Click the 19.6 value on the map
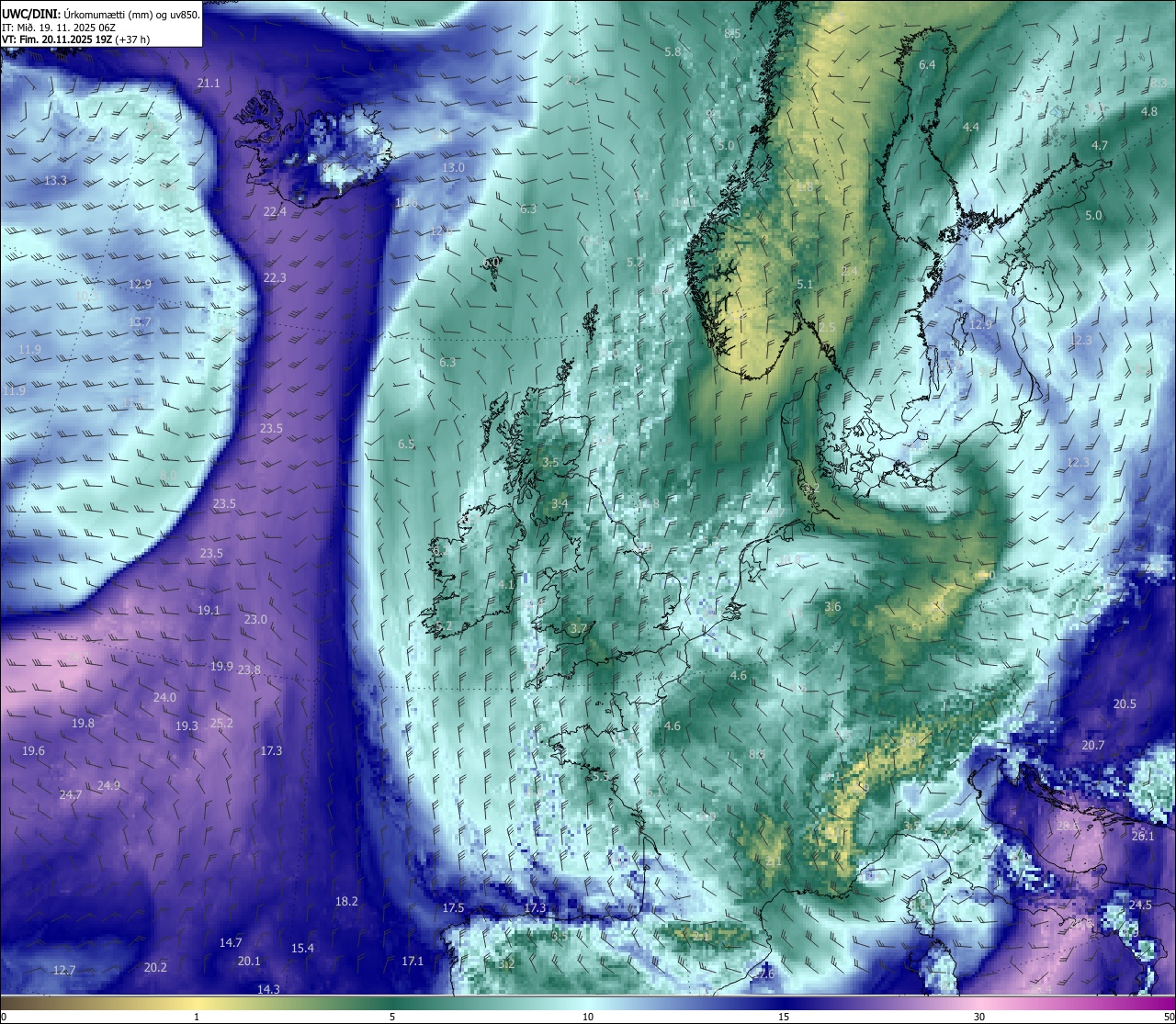This screenshot has height=1024, width=1176. tap(33, 751)
